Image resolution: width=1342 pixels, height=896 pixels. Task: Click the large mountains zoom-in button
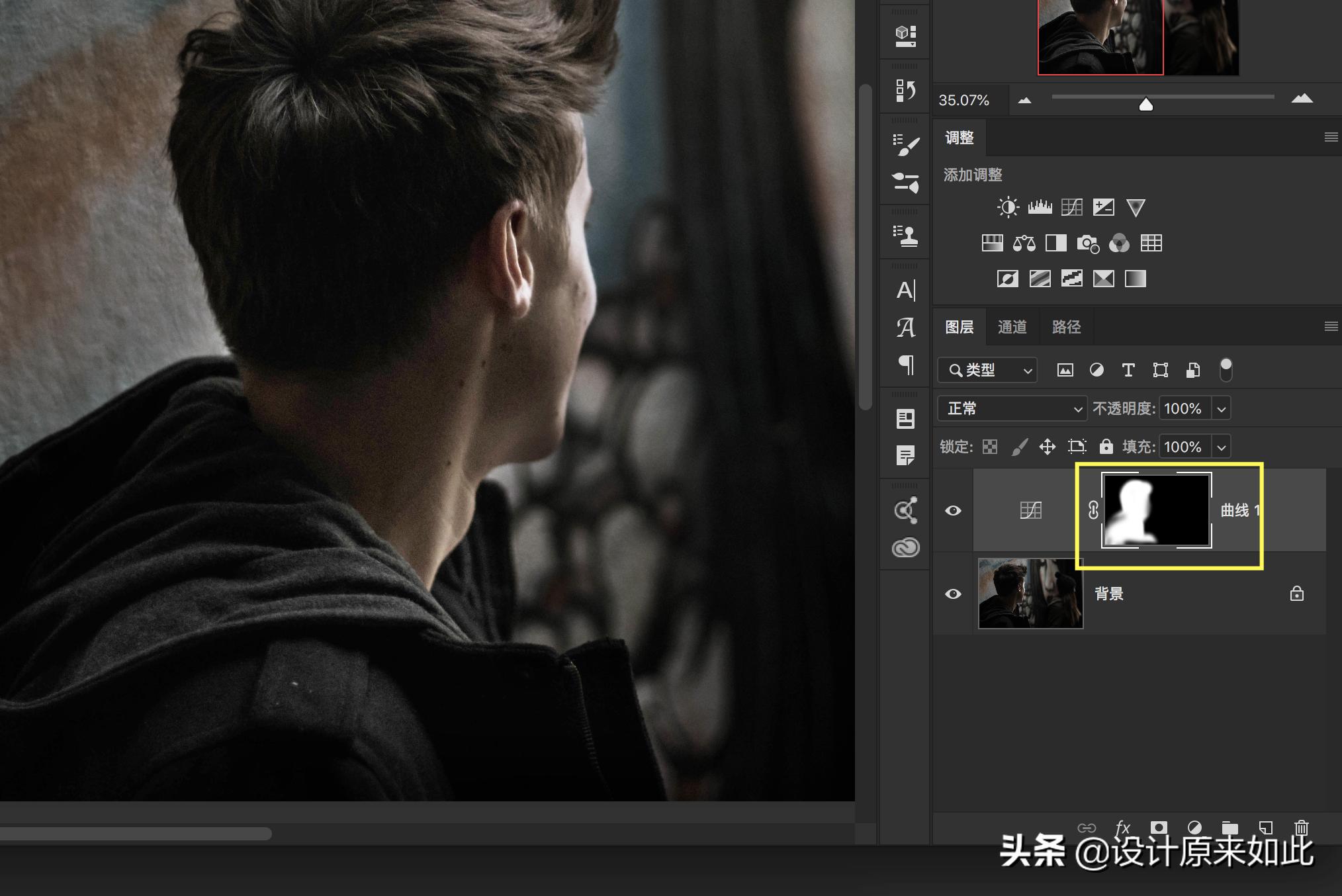pyautogui.click(x=1302, y=99)
